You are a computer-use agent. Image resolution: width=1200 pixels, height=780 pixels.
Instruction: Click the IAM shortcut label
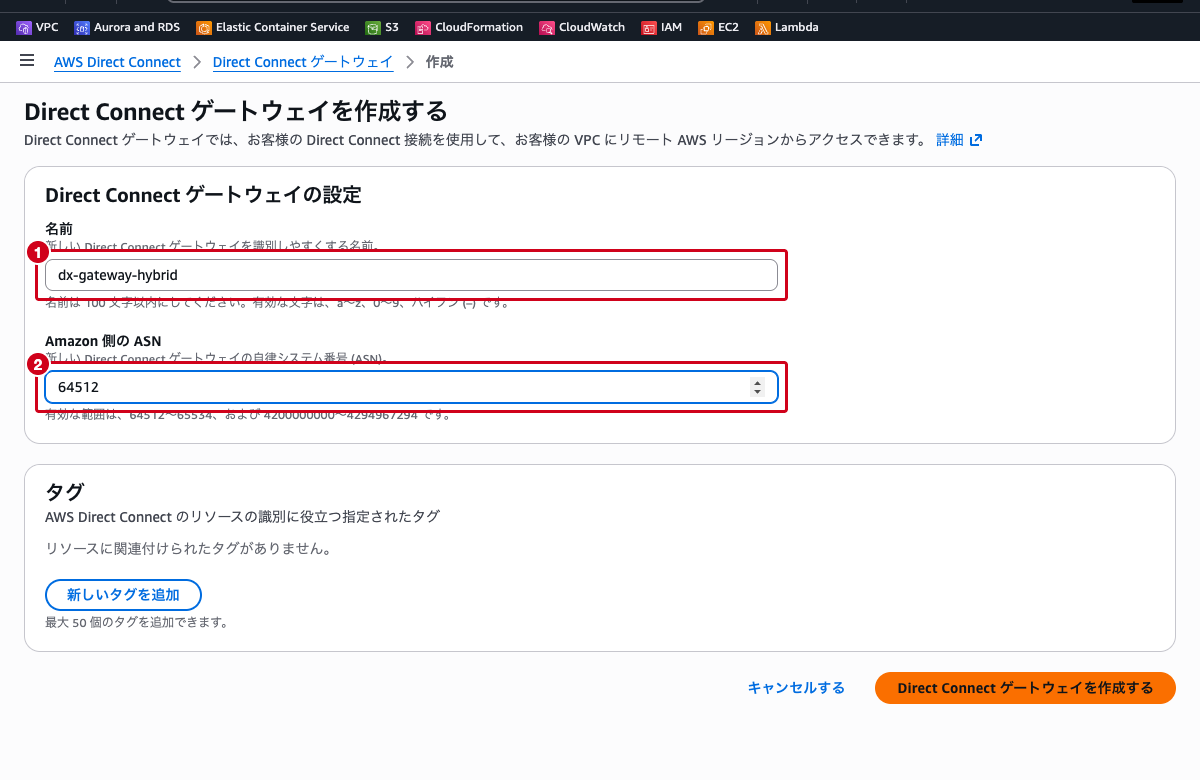(671, 28)
